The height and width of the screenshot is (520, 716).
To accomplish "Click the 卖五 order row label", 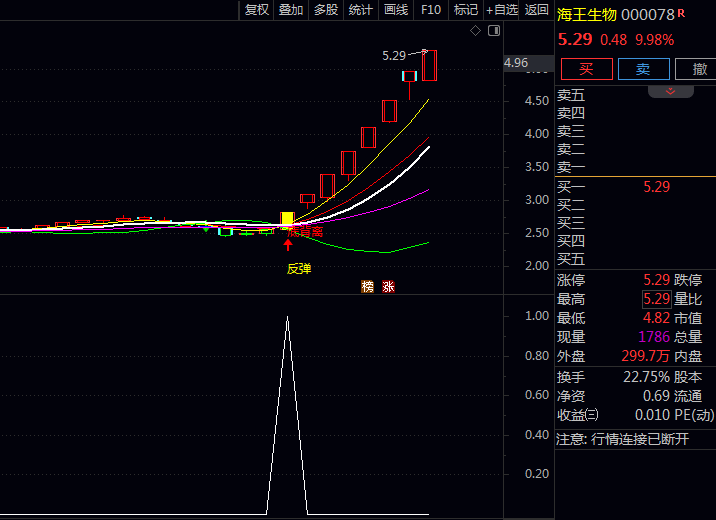I will (x=571, y=95).
